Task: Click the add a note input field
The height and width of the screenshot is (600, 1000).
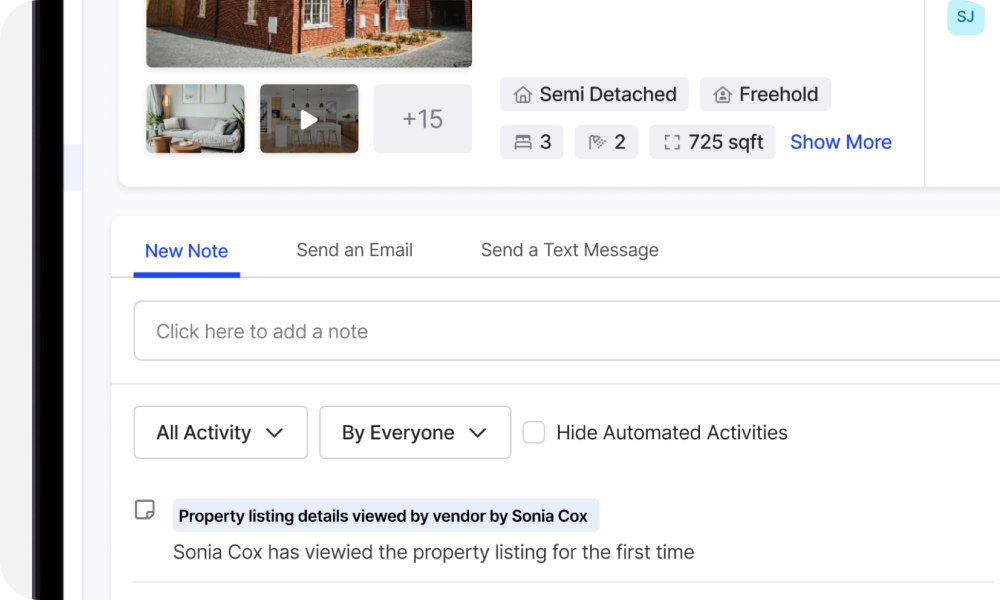Action: pyautogui.click(x=560, y=331)
